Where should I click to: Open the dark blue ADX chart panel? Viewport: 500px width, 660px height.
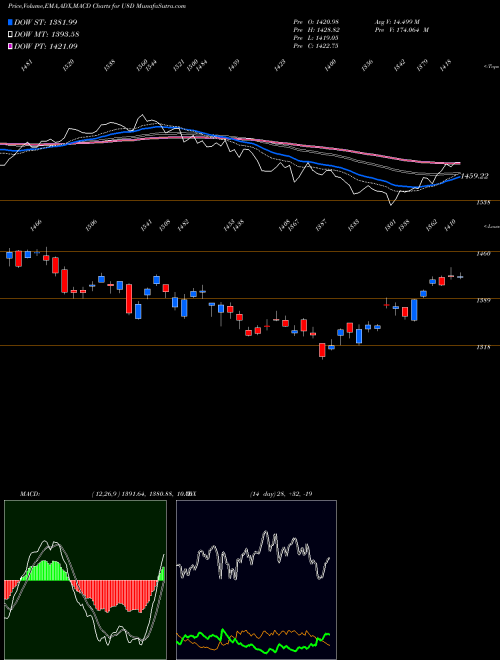pos(256,580)
